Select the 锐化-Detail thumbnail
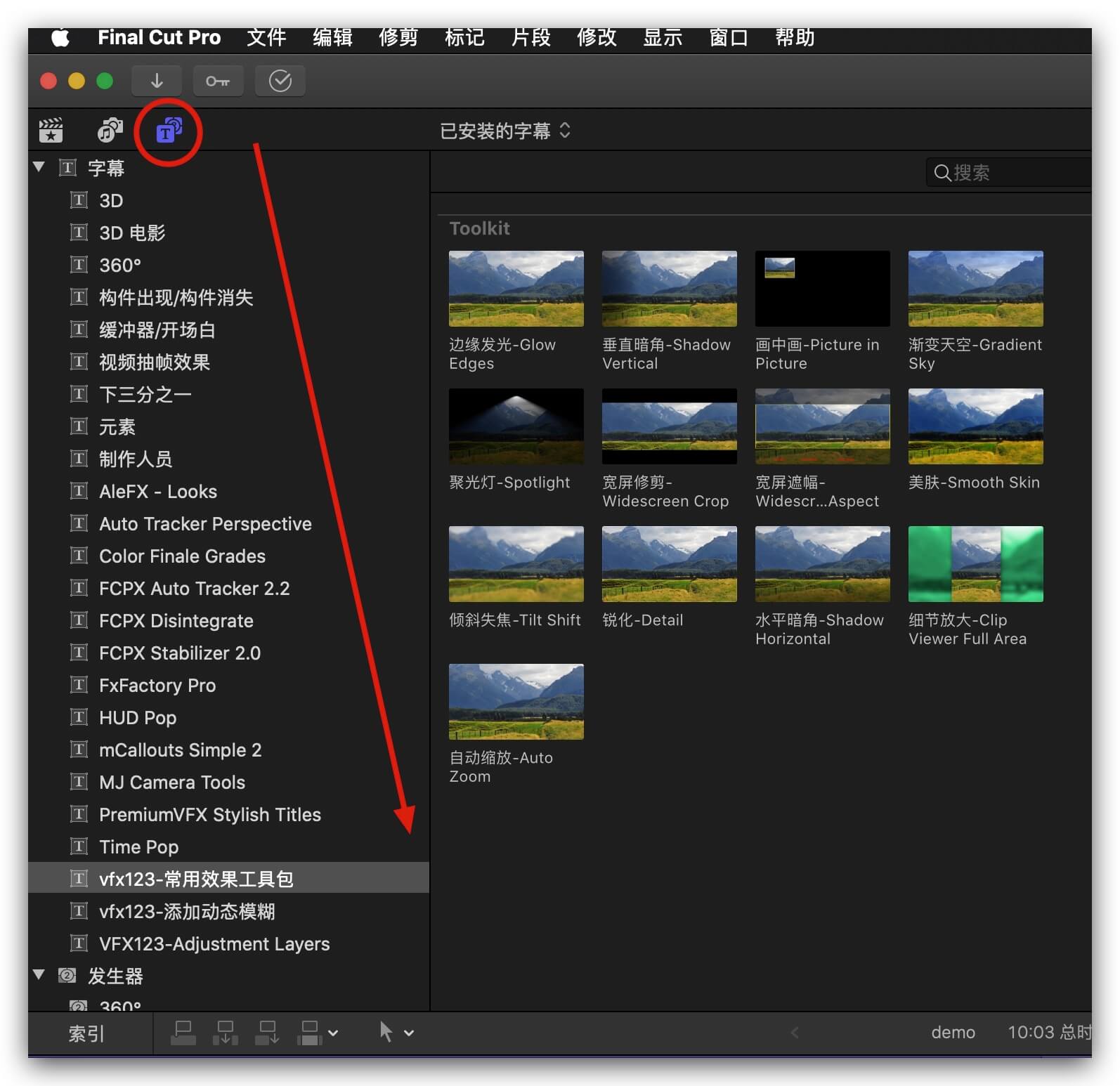This screenshot has height=1086, width=1120. [x=670, y=564]
